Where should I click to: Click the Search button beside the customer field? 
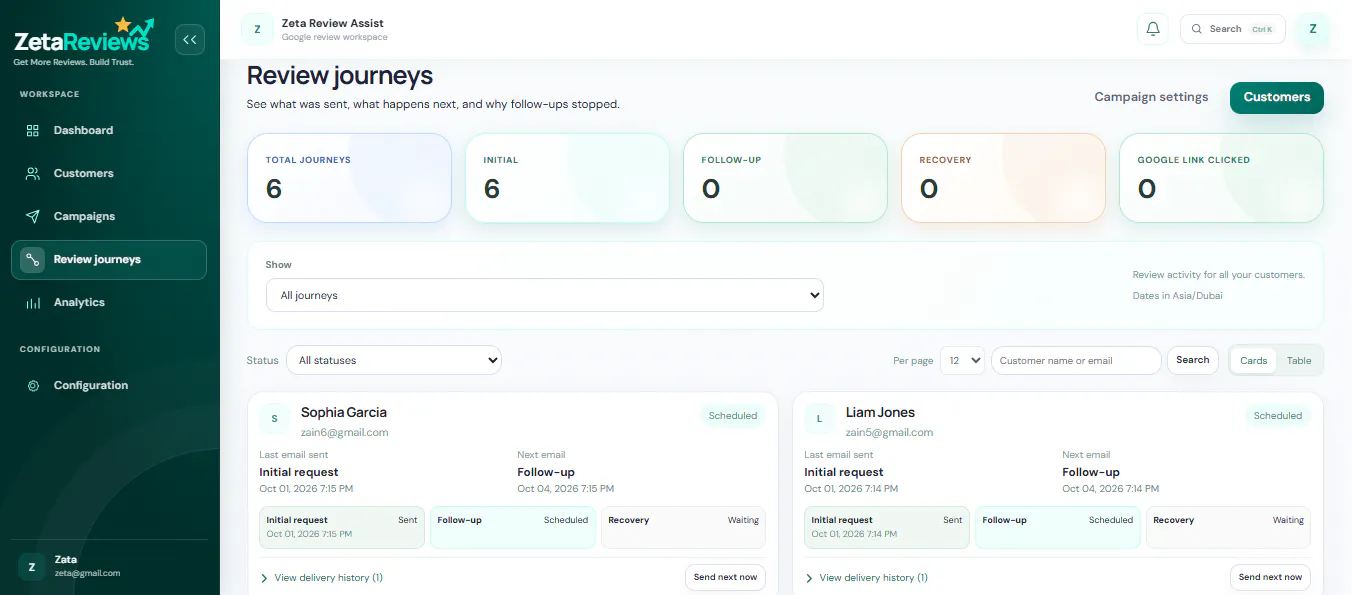(x=1193, y=360)
